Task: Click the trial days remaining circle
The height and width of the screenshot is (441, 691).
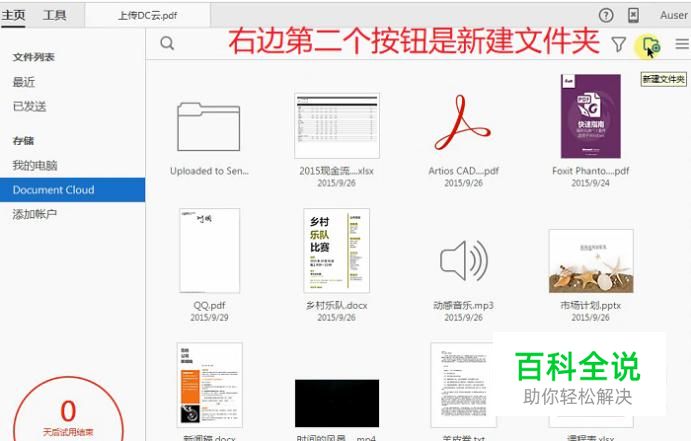Action: pos(68,410)
